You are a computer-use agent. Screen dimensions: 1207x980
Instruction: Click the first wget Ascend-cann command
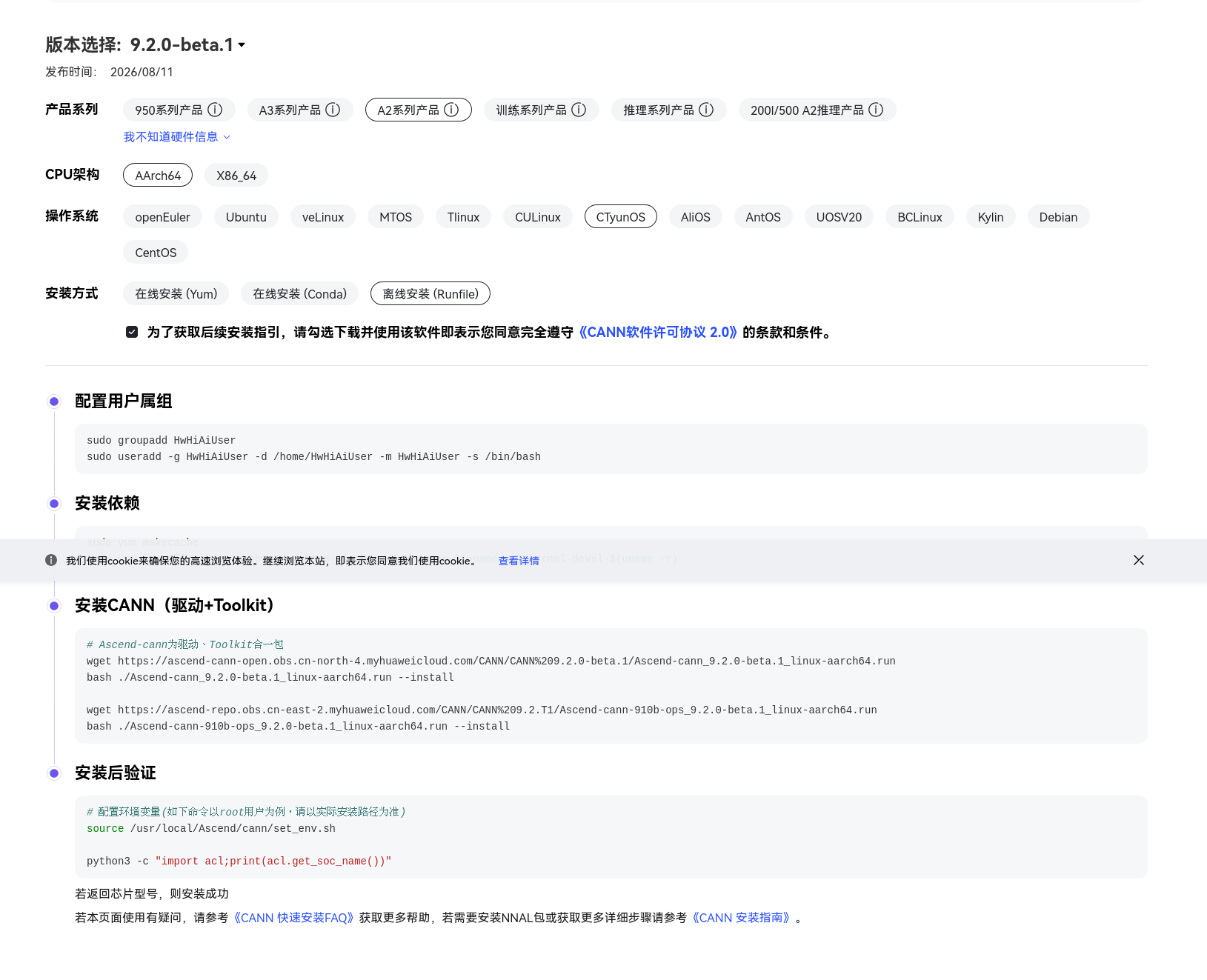coord(491,661)
